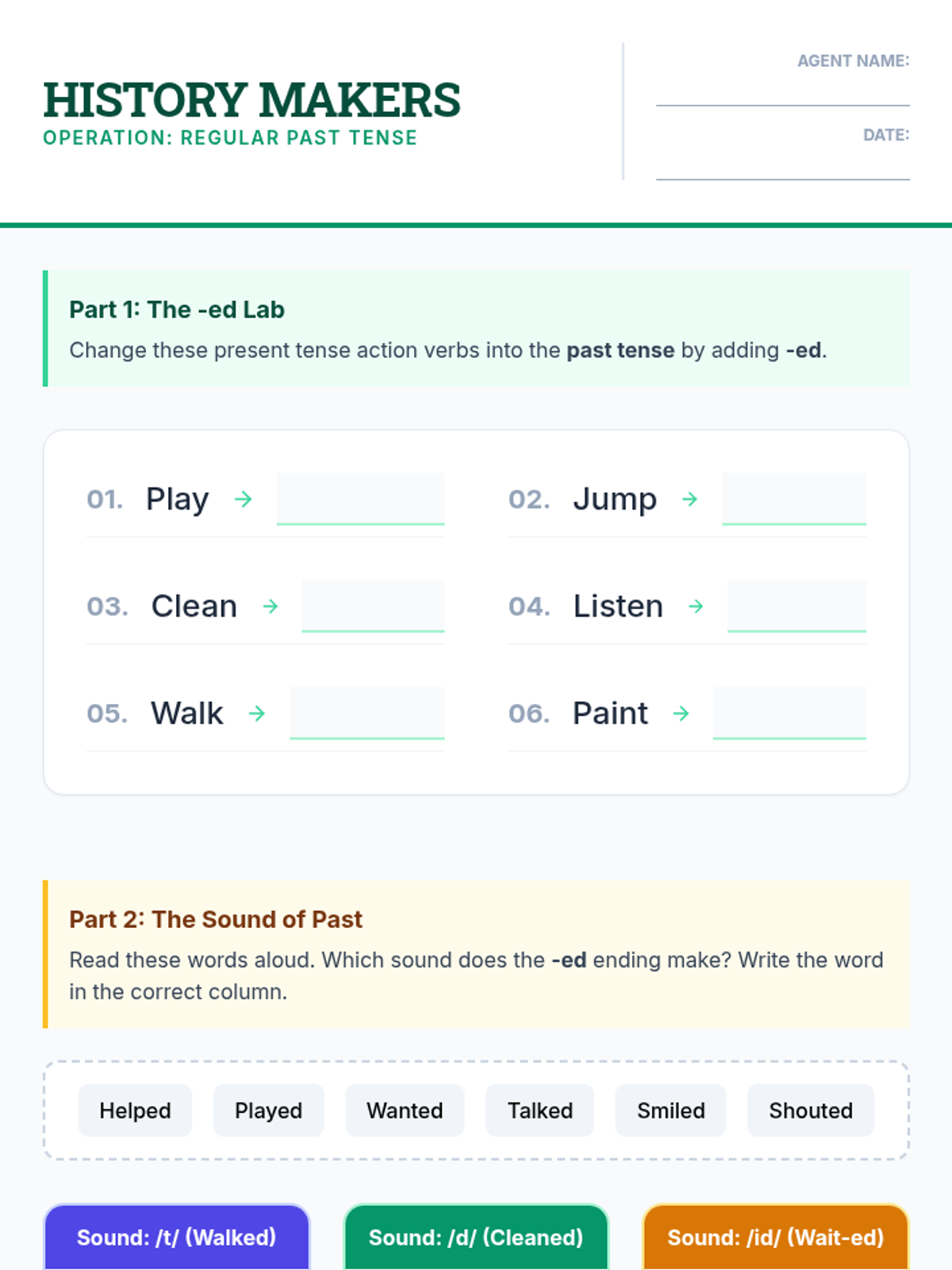Pick the Shouted word chip

click(810, 1110)
